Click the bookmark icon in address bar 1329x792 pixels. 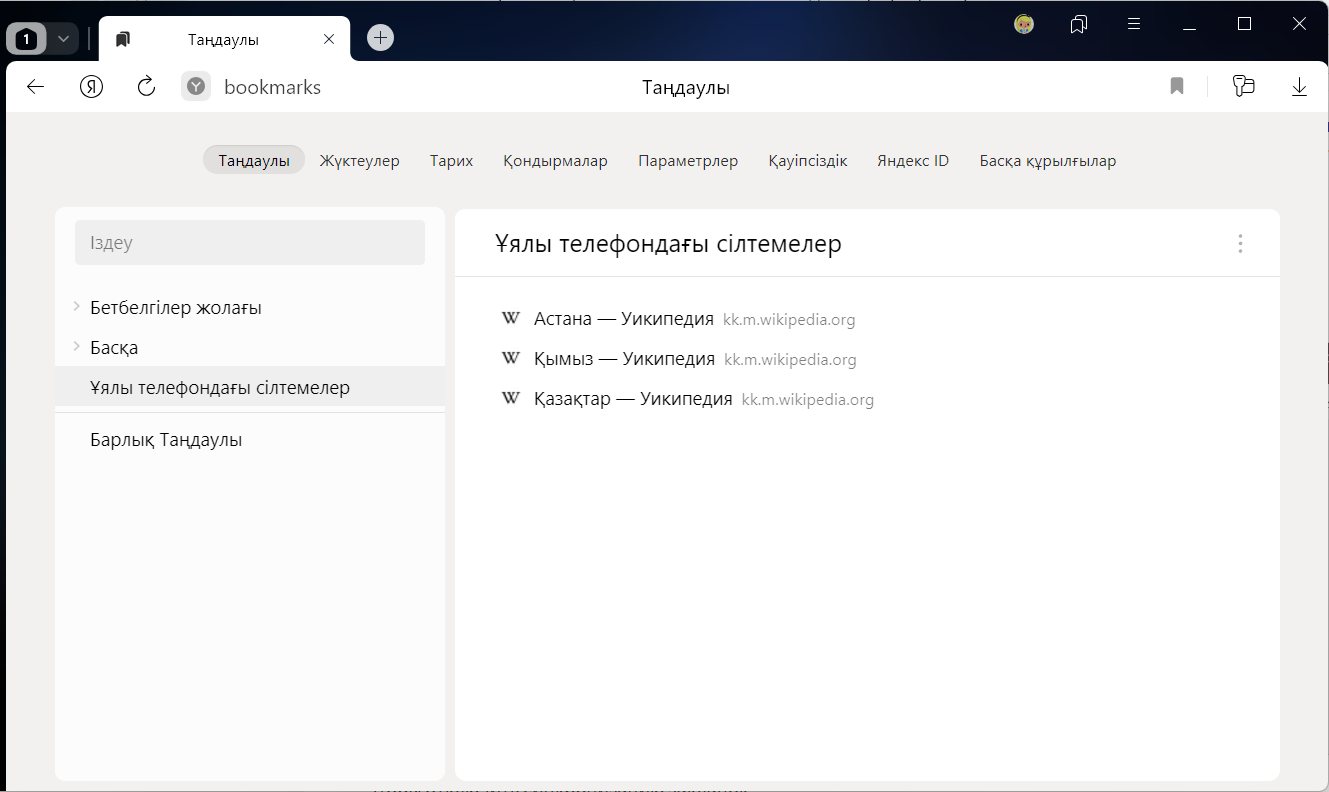pyautogui.click(x=1177, y=87)
